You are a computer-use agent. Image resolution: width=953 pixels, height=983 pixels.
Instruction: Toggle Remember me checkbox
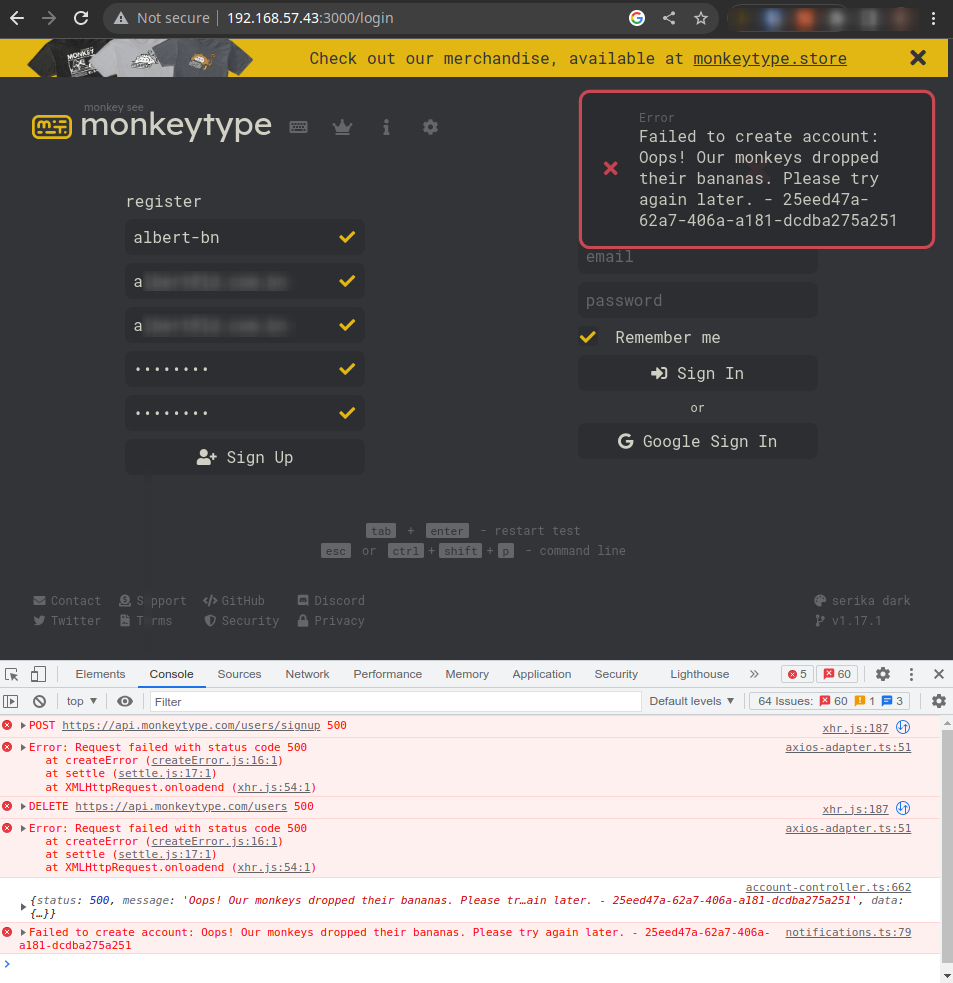tap(588, 337)
